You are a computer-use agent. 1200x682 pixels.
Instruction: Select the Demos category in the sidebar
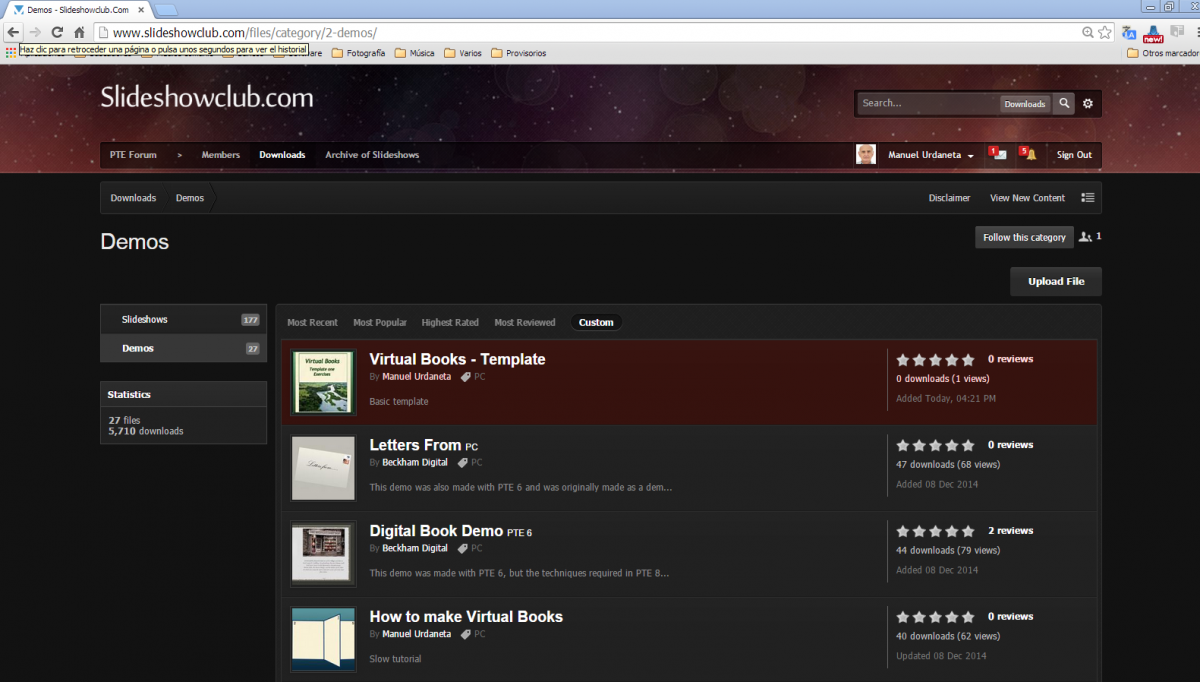[183, 348]
